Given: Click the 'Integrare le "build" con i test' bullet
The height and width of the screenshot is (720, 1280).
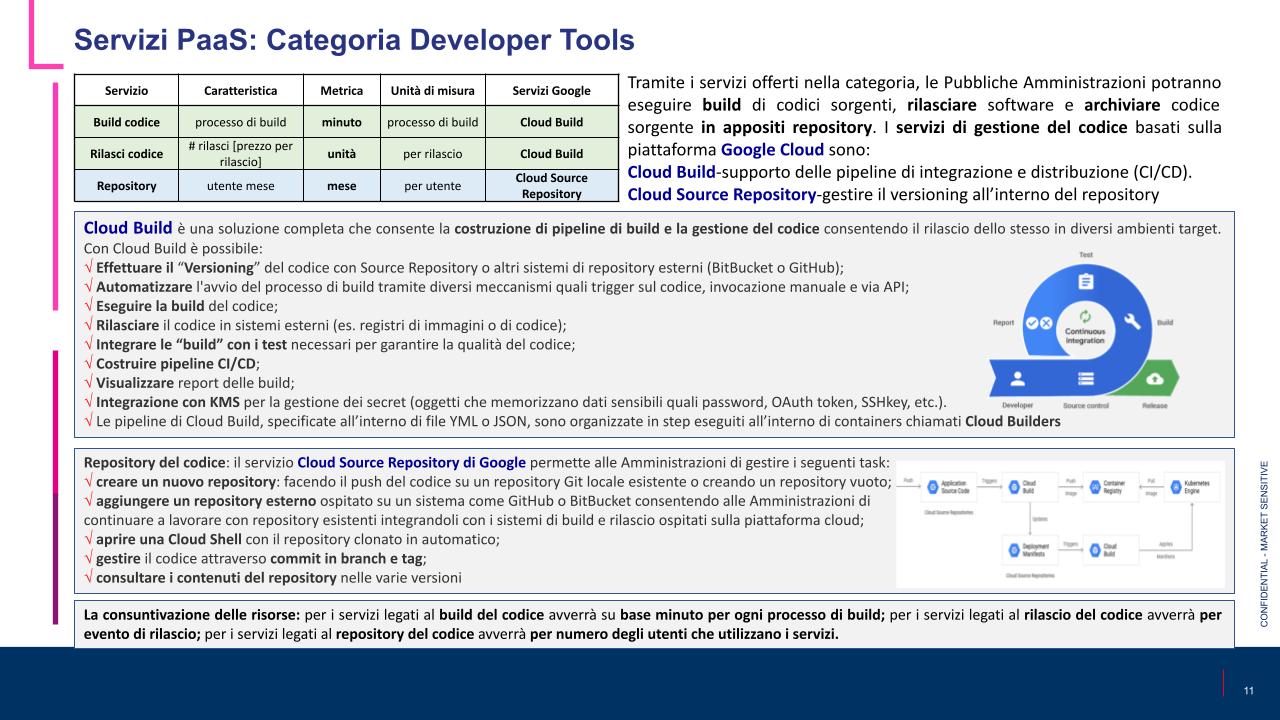Looking at the screenshot, I should (x=330, y=344).
